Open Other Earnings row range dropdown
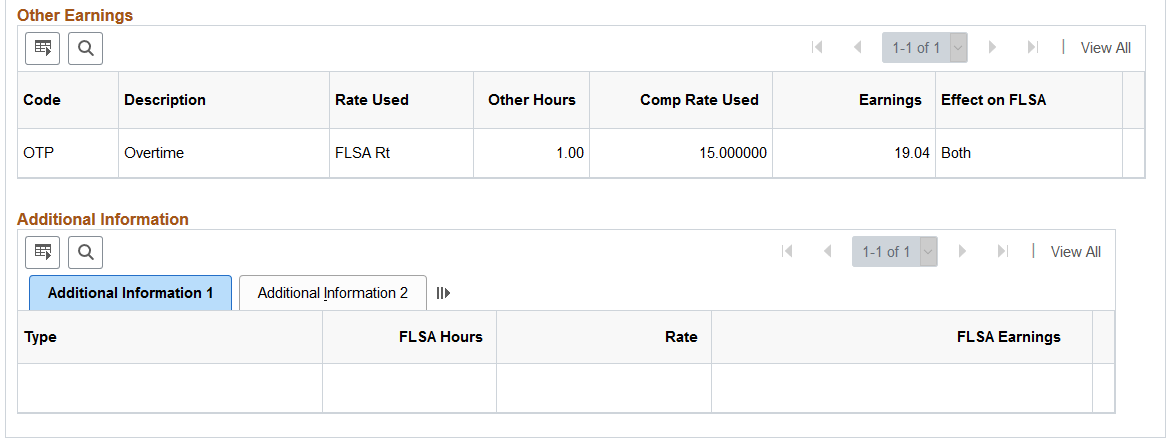This screenshot has width=1170, height=443. coord(958,48)
